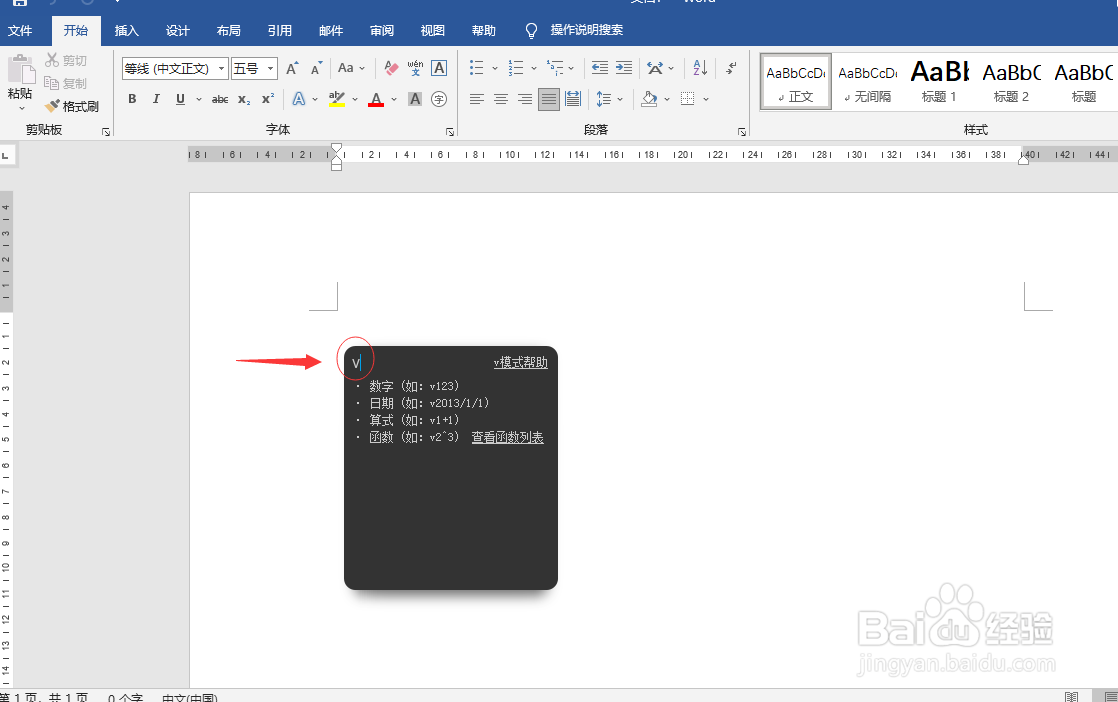Increase paragraph indent
Screen dimensions: 1118x702
point(624,68)
